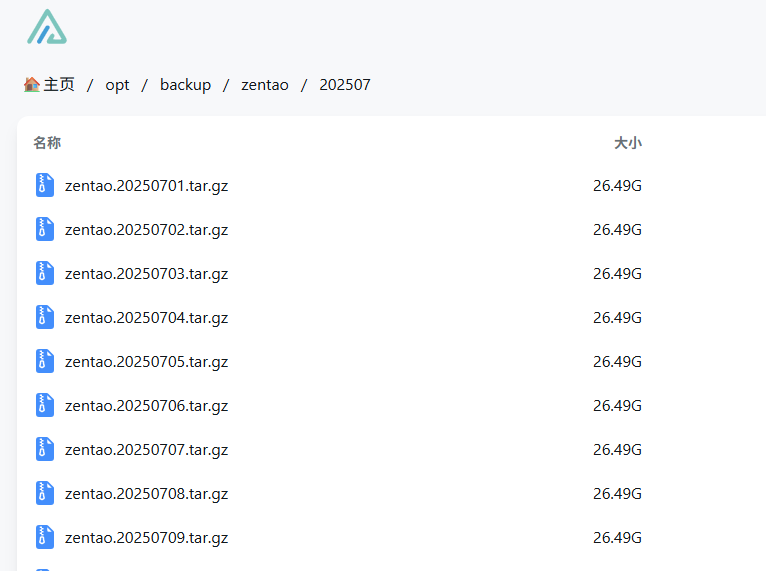Screen dimensions: 766x571
Task: Click archive icon for zentao.20250701.tar.gz
Action: (x=44, y=185)
